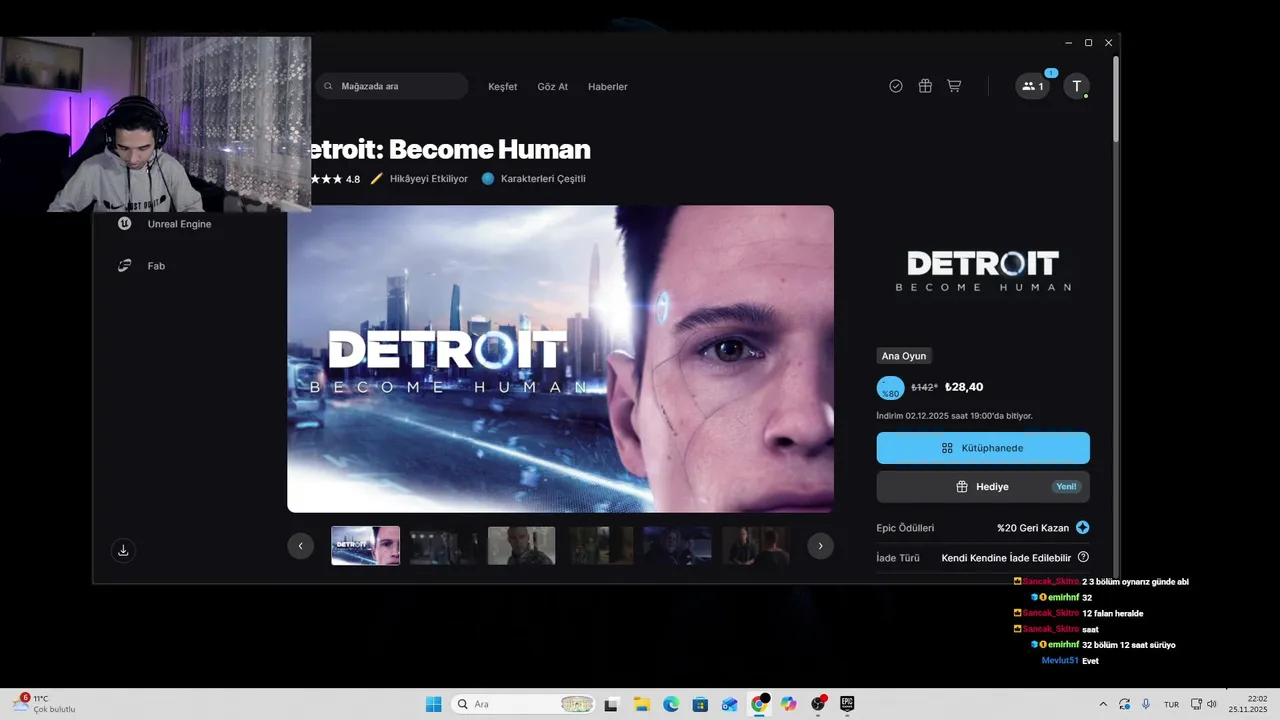Open OBS Studio from the taskbar

coord(818,704)
